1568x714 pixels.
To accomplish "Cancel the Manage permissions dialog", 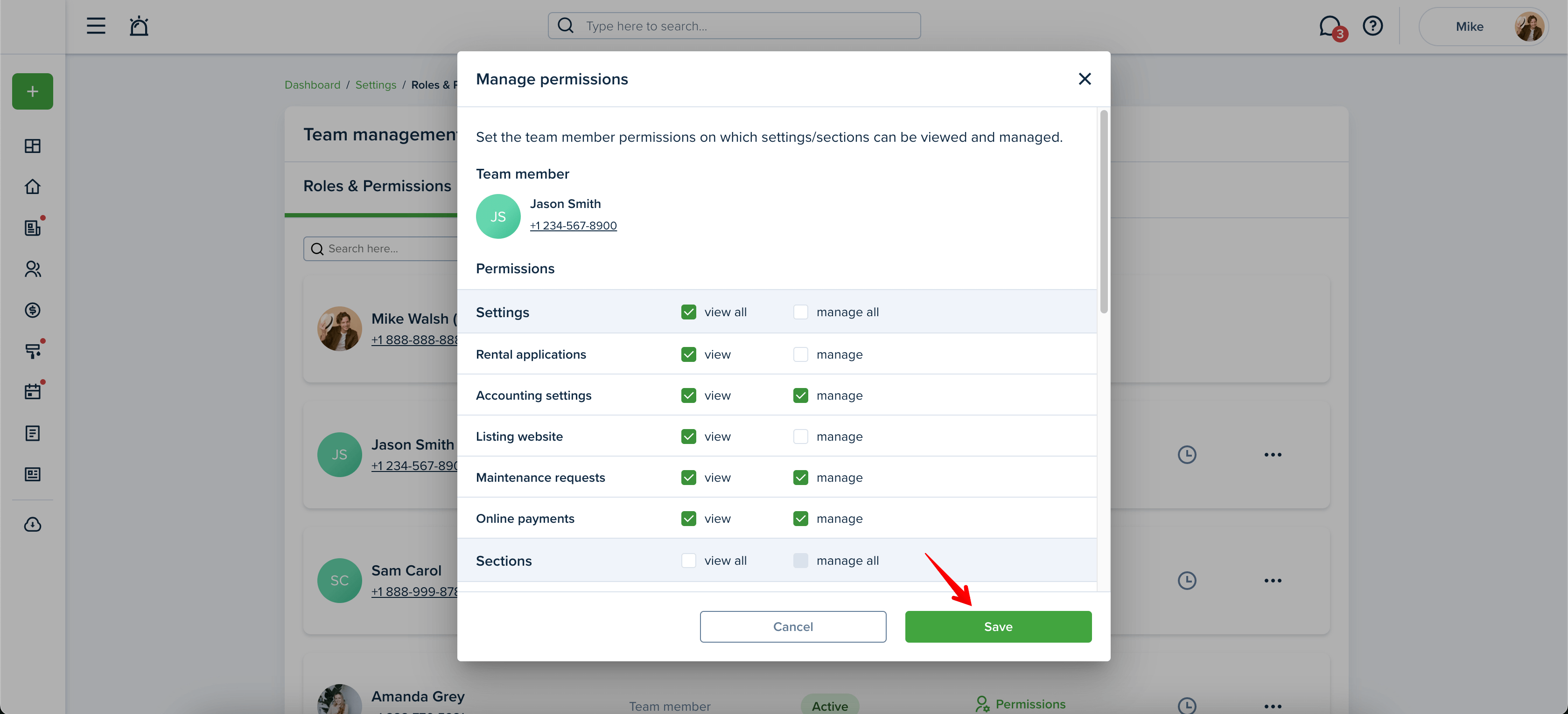I will pyautogui.click(x=792, y=626).
